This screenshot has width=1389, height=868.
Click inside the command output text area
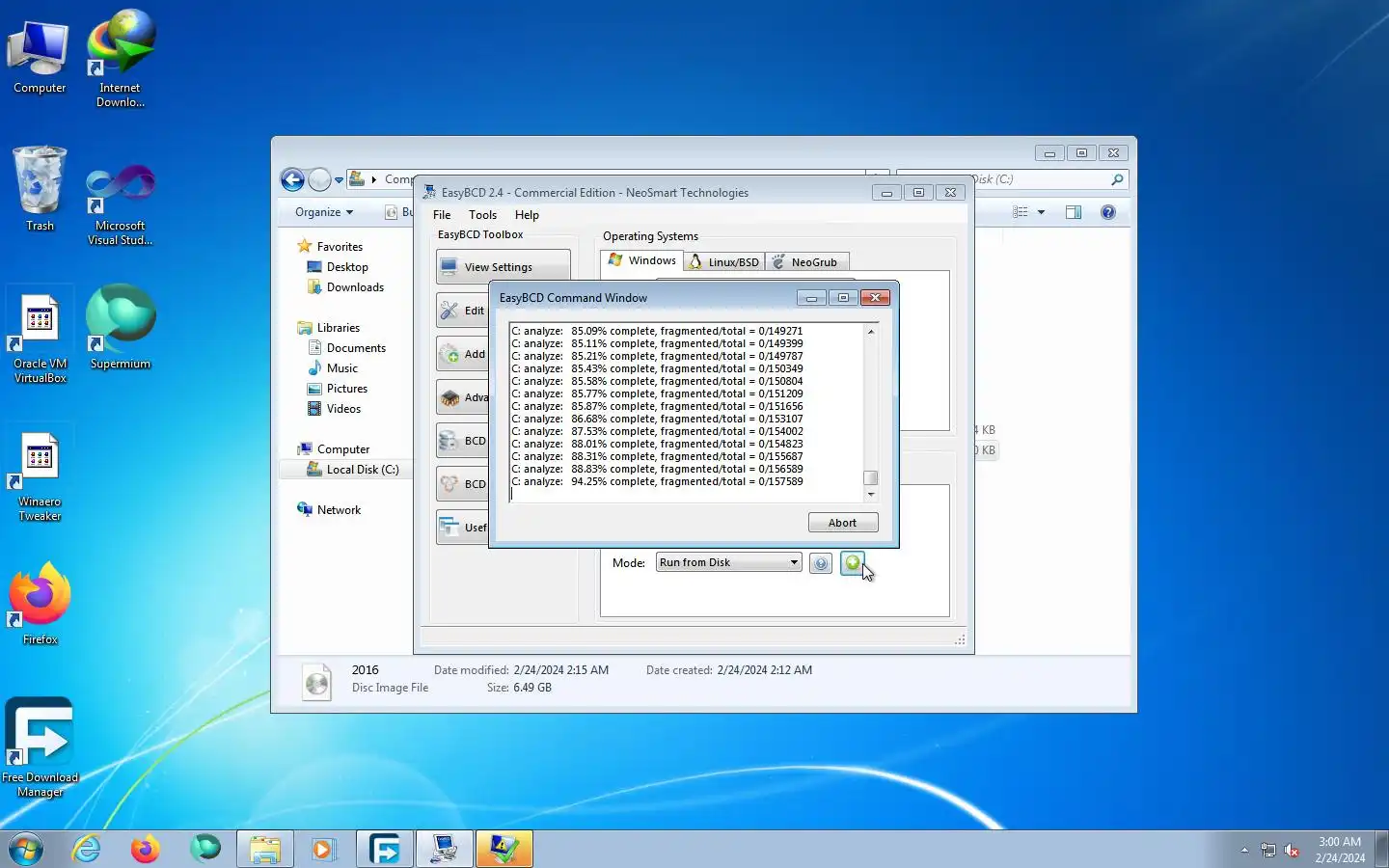(x=687, y=413)
